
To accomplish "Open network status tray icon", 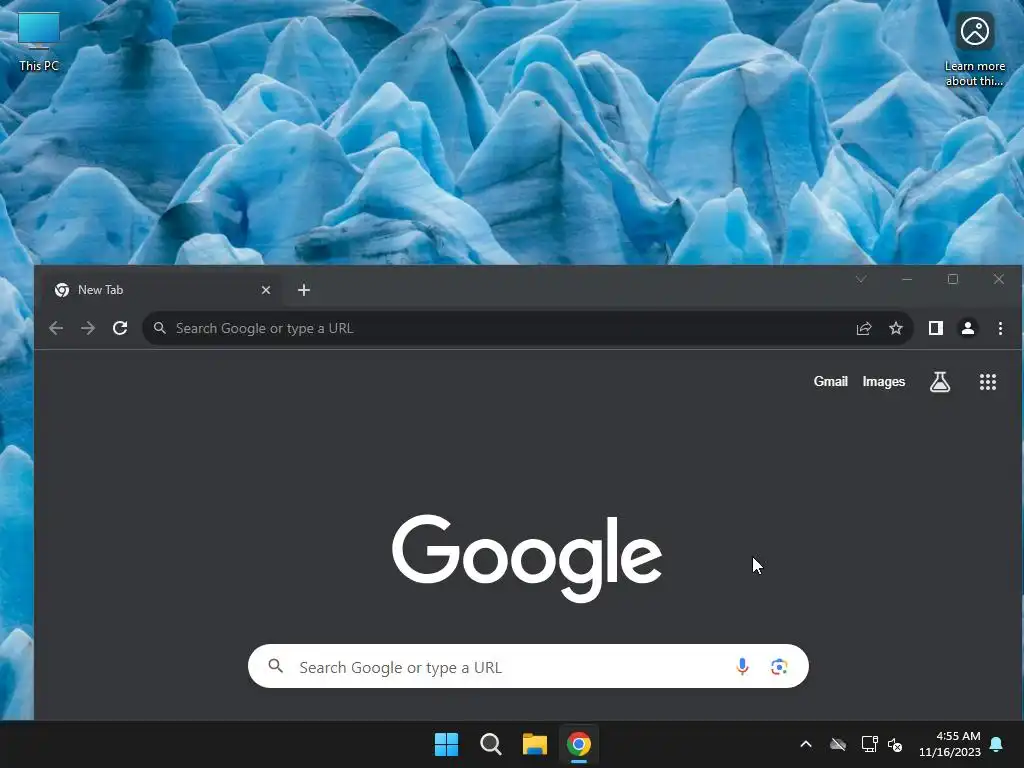I will coord(869,744).
